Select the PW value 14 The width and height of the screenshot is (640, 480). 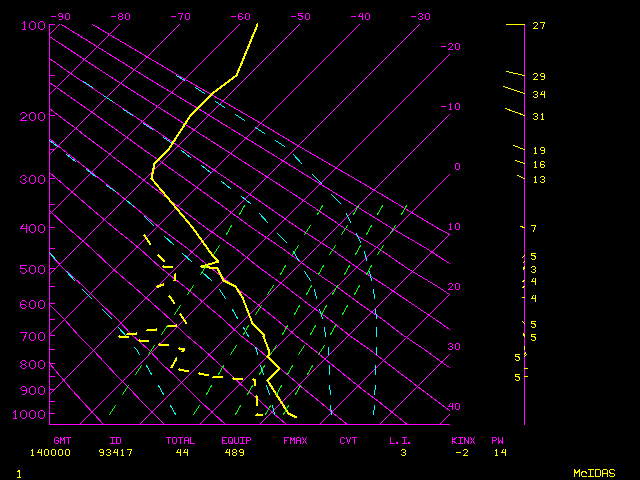click(498, 453)
